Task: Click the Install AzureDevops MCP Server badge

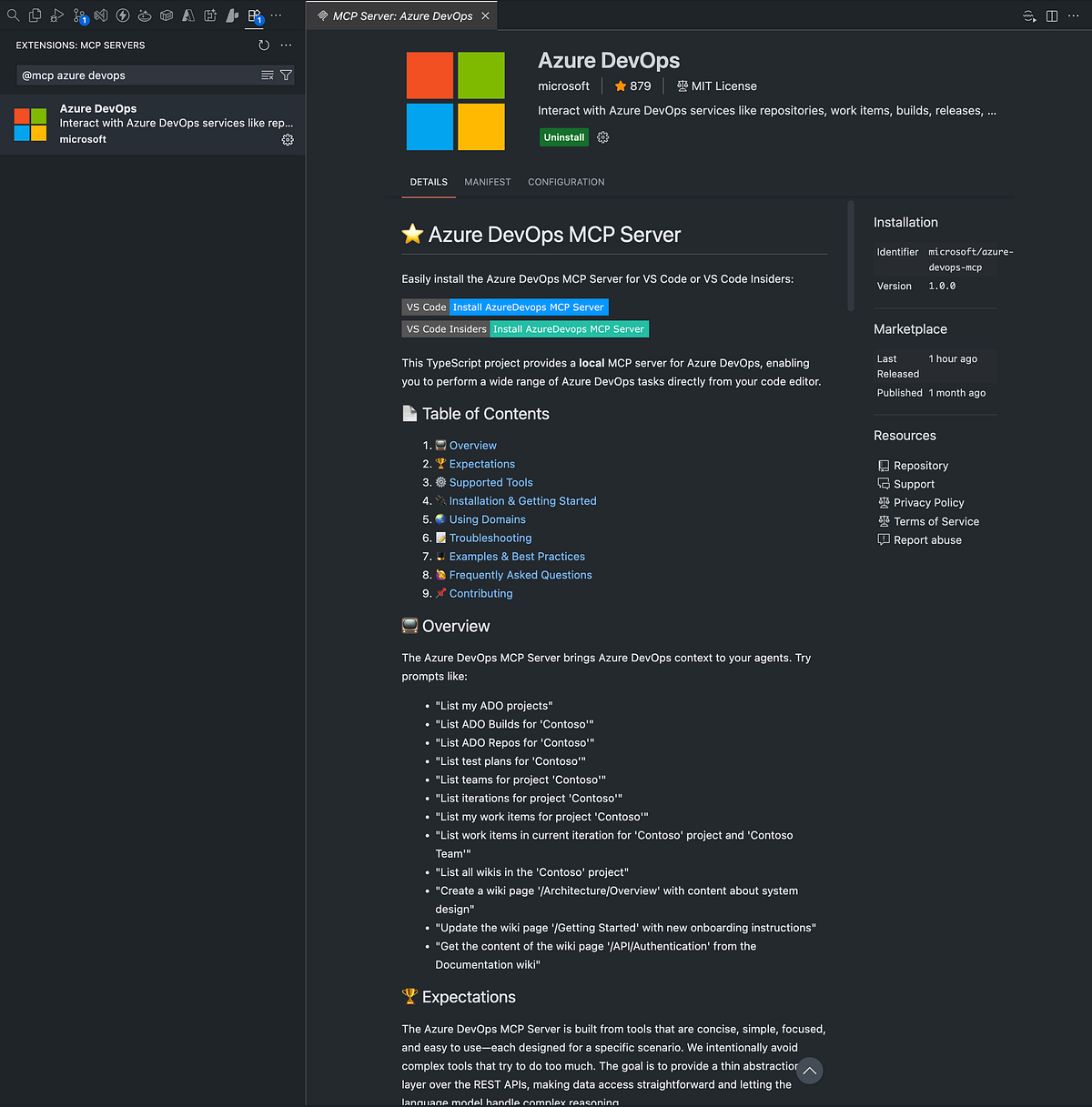Action: [x=529, y=307]
